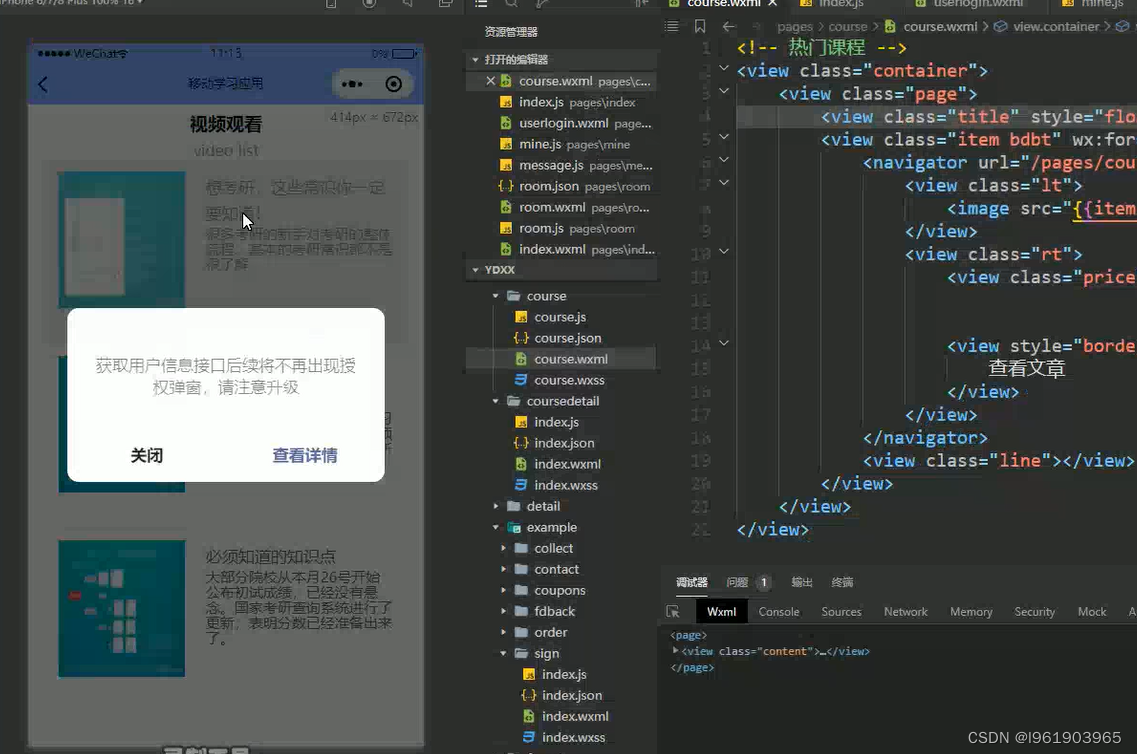The width and height of the screenshot is (1137, 754).
Task: Click 查看详情 in the authorization dialog
Action: pyautogui.click(x=305, y=455)
